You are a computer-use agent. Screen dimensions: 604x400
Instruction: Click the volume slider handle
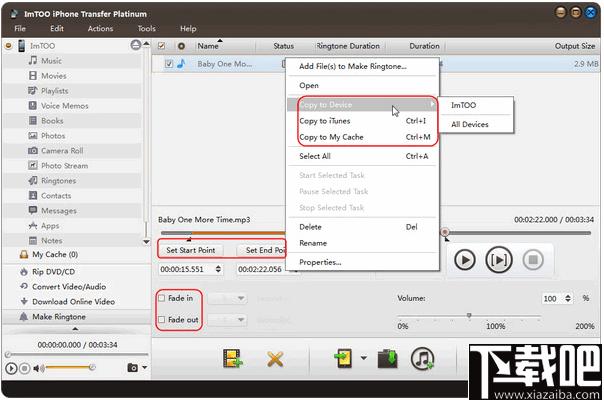469,316
